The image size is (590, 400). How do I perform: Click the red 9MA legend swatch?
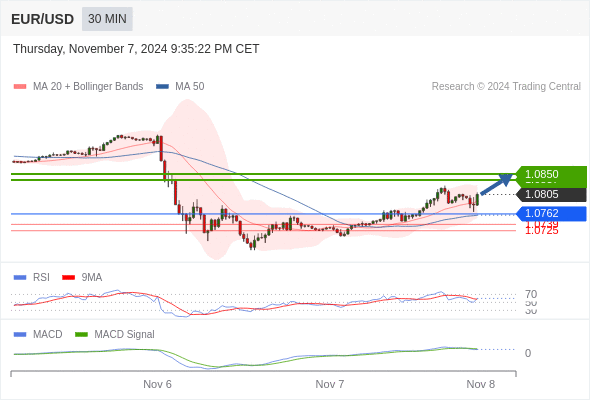coord(68,278)
